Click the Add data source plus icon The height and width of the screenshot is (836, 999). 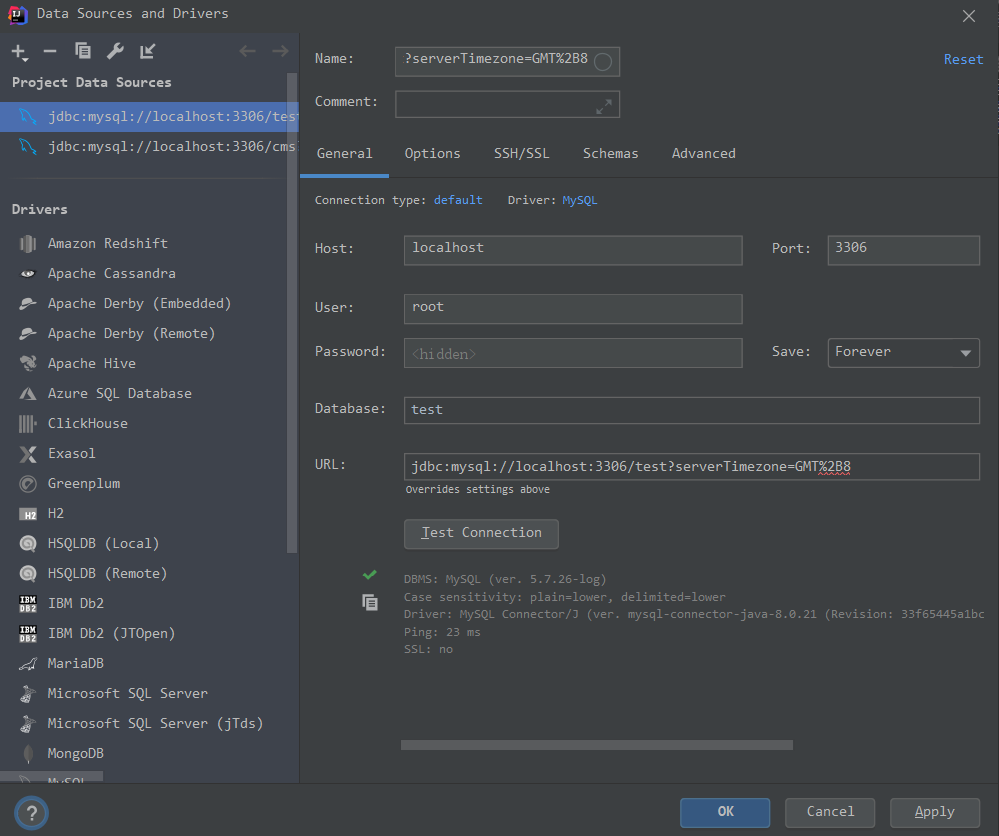[x=19, y=51]
